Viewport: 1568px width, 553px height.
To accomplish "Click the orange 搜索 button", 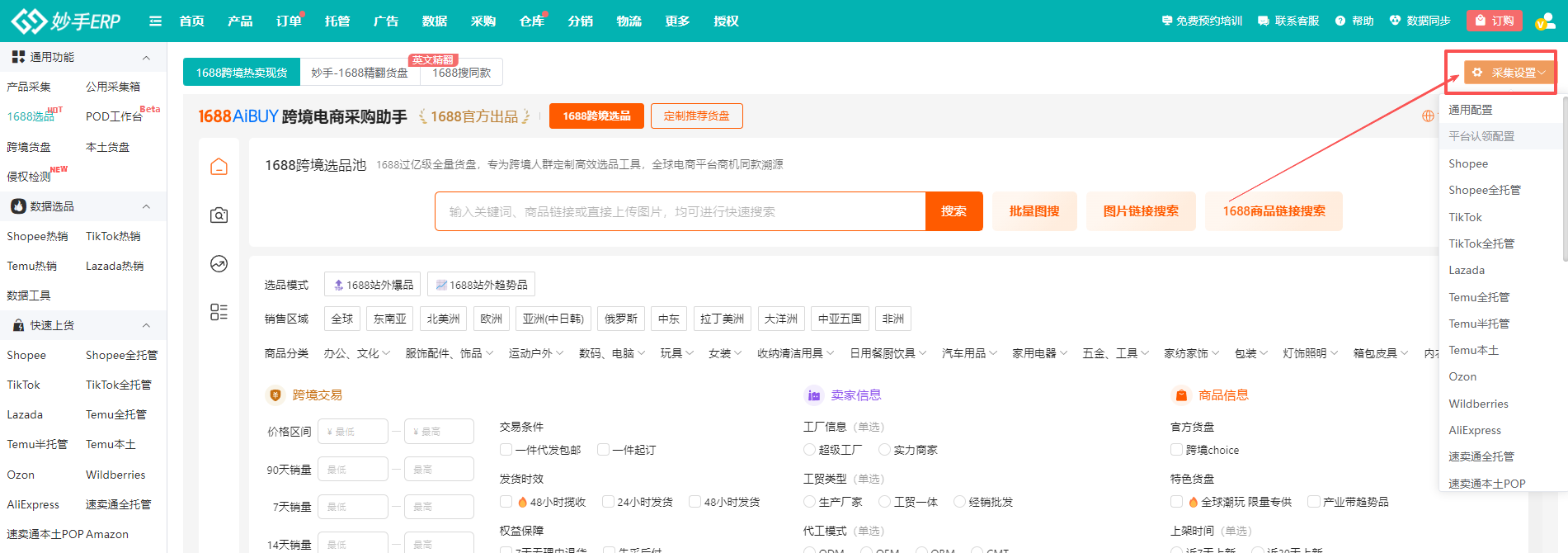I will coord(954,211).
